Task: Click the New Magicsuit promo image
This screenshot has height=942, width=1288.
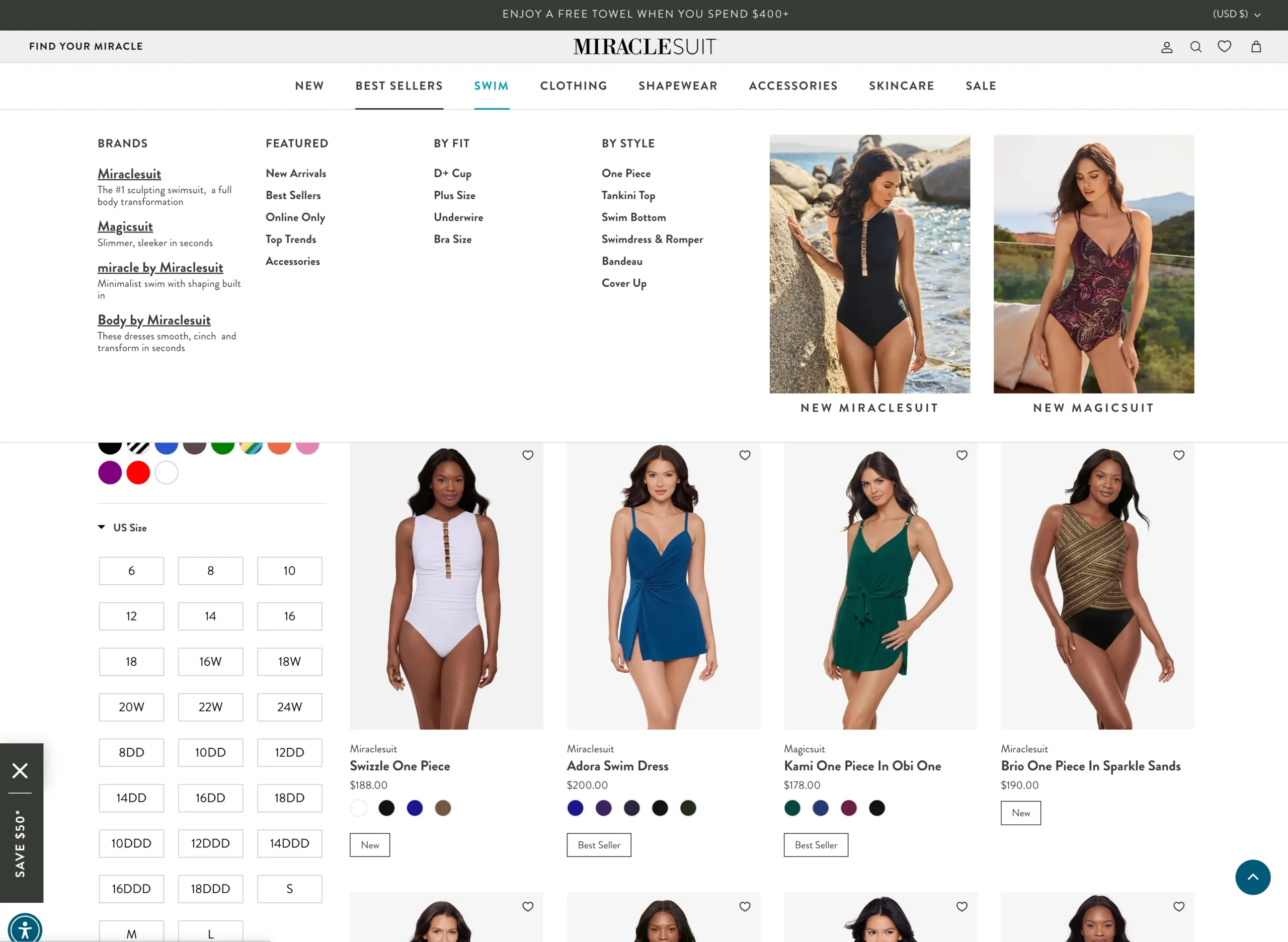Action: coord(1093,264)
